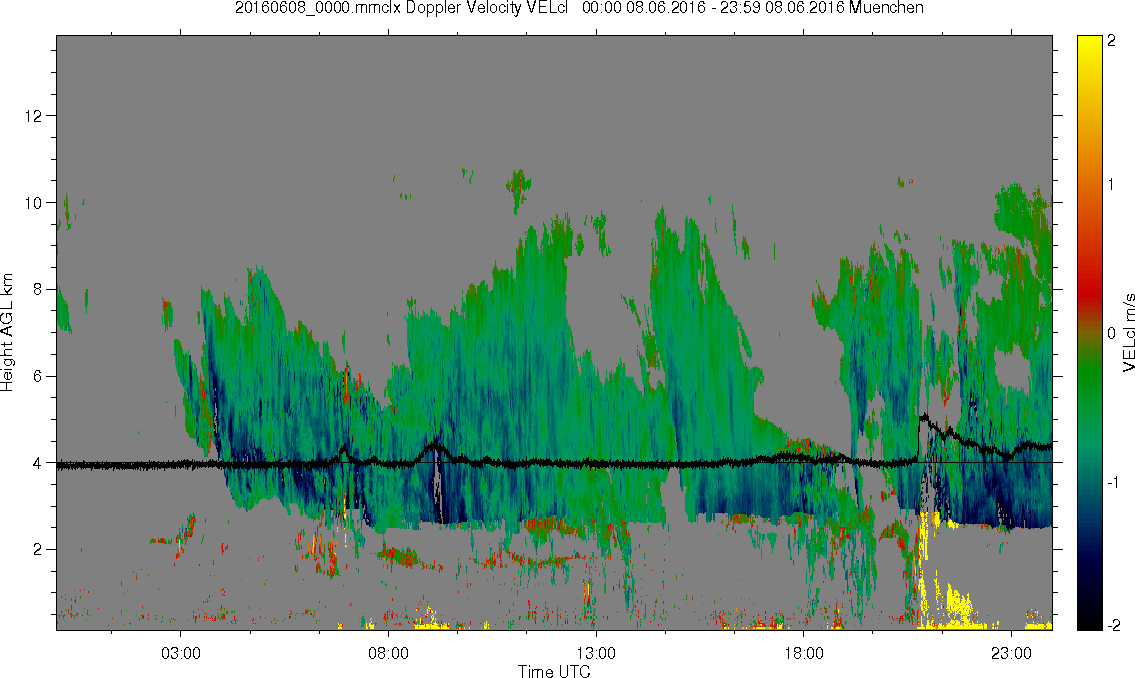Click the 03:00 time axis label
This screenshot has width=1135, height=678.
[x=180, y=653]
